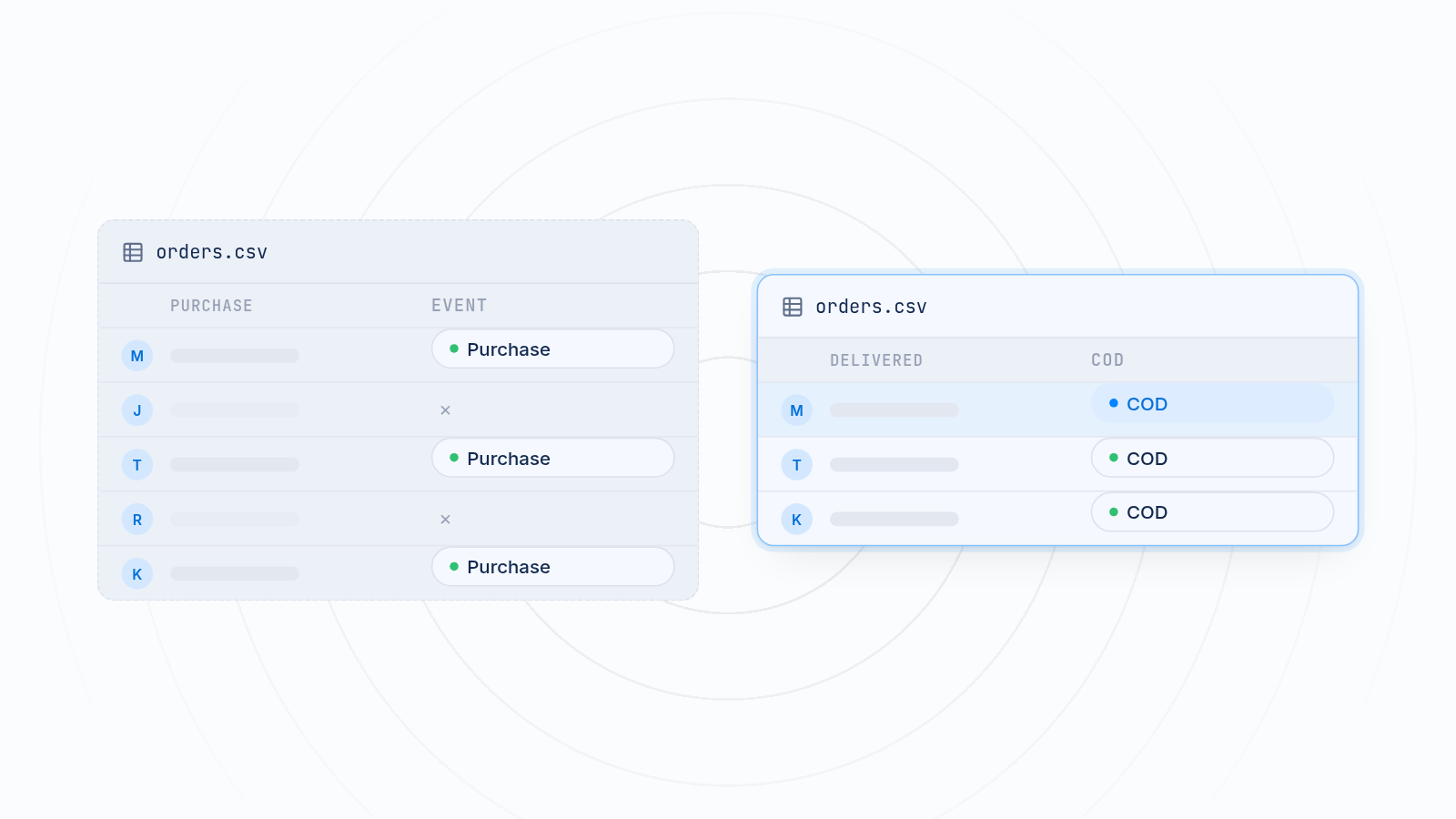Click COD pill in right table row T
Viewport: 1456px width, 819px height.
pyautogui.click(x=1213, y=459)
